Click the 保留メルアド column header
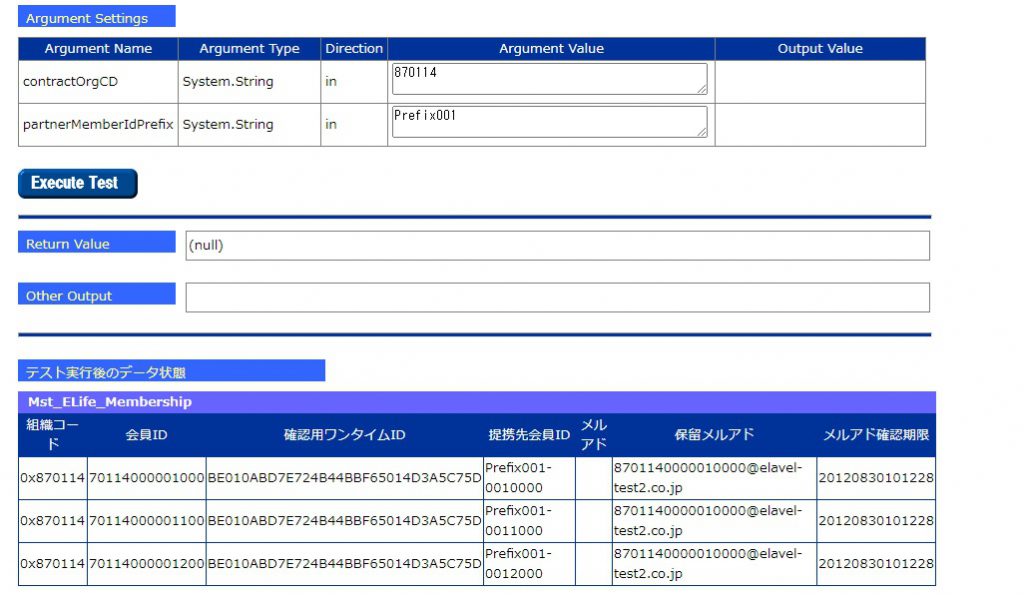 click(x=714, y=435)
